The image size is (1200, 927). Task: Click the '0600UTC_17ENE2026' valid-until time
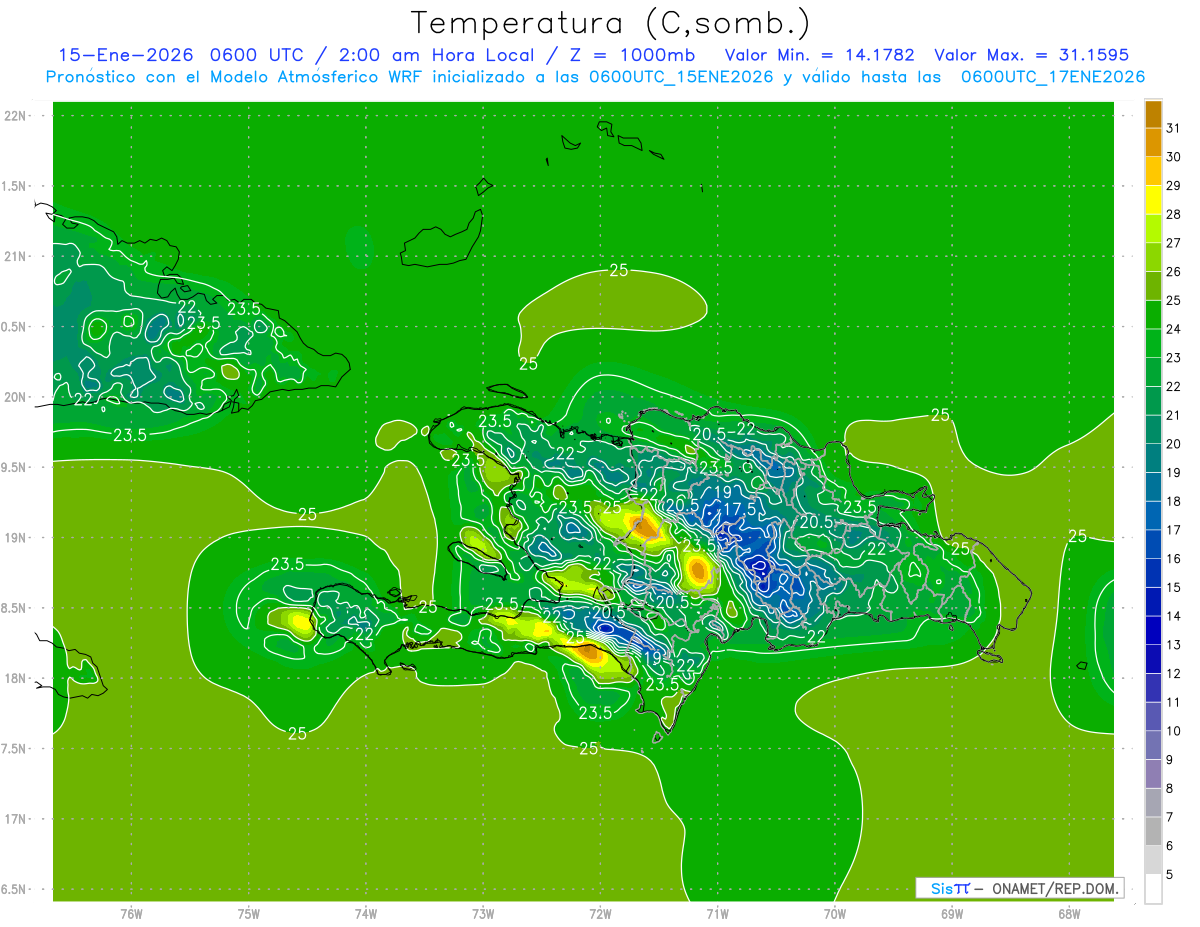click(1053, 77)
